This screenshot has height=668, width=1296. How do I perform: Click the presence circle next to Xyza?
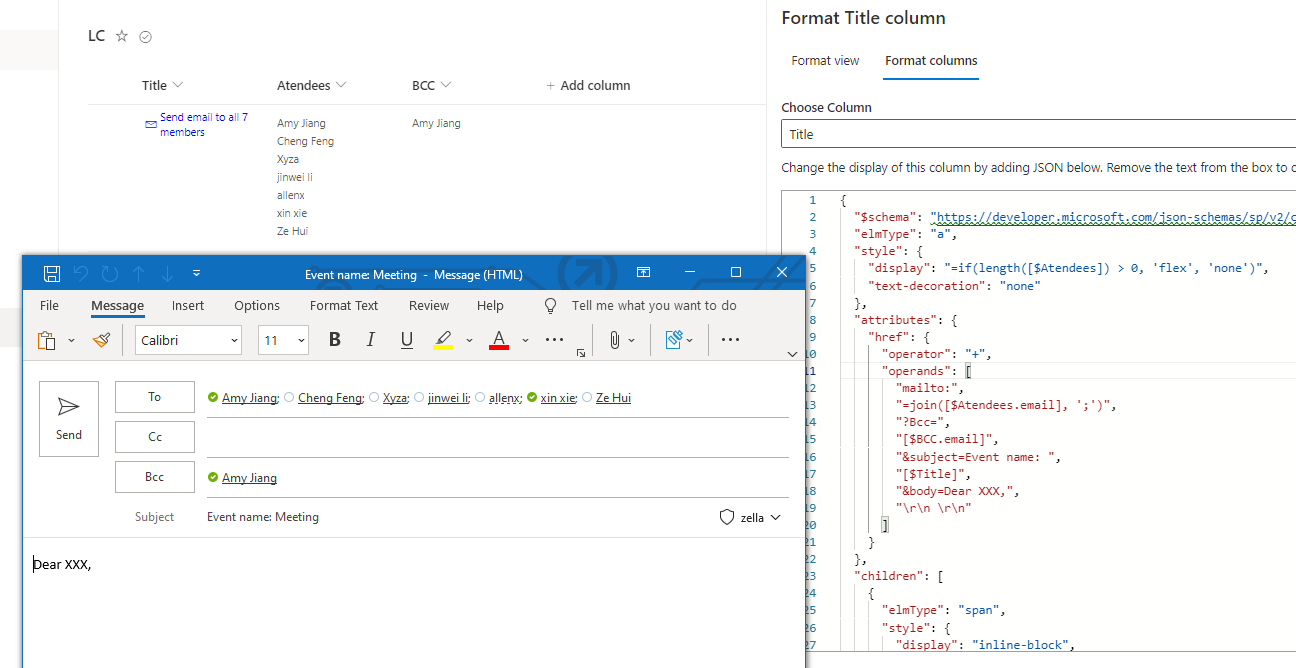pos(374,397)
